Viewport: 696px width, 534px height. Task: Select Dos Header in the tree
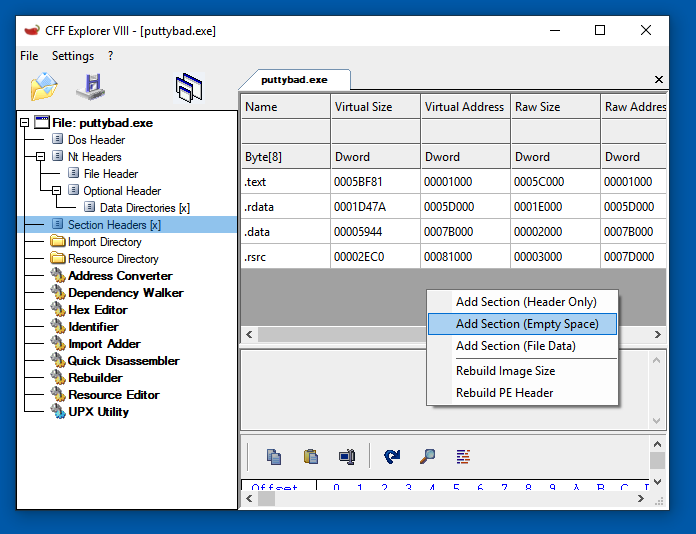tap(96, 140)
